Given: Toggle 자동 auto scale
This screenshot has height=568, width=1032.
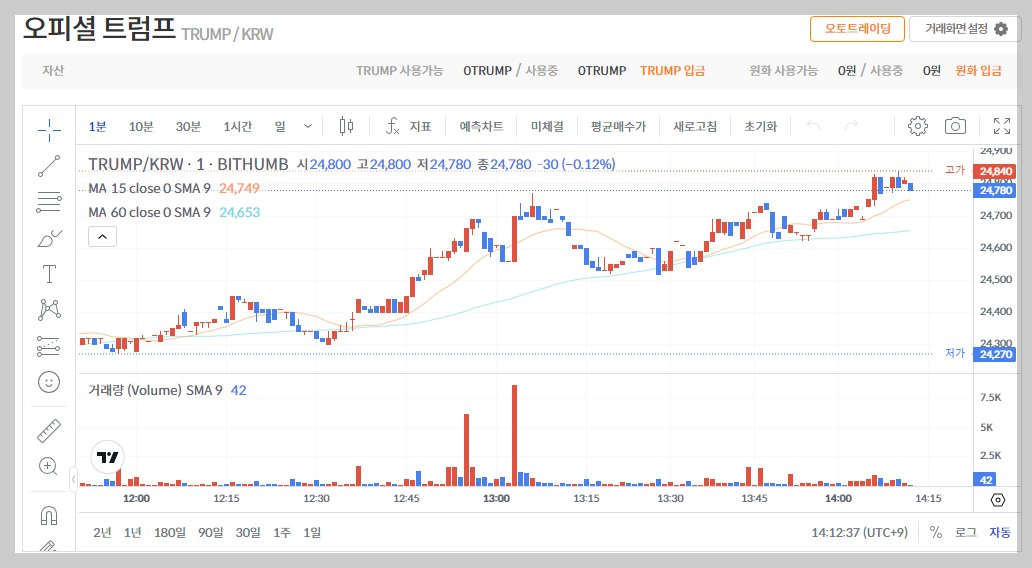Looking at the screenshot, I should pos(1000,532).
